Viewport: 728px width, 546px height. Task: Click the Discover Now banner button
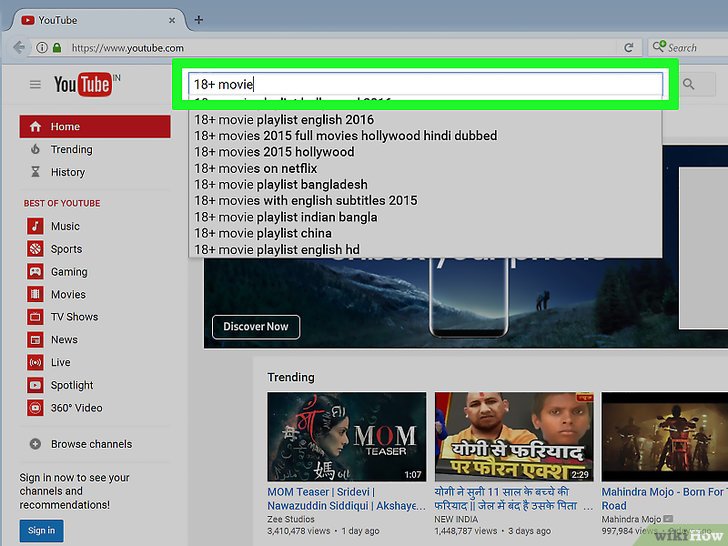point(256,326)
